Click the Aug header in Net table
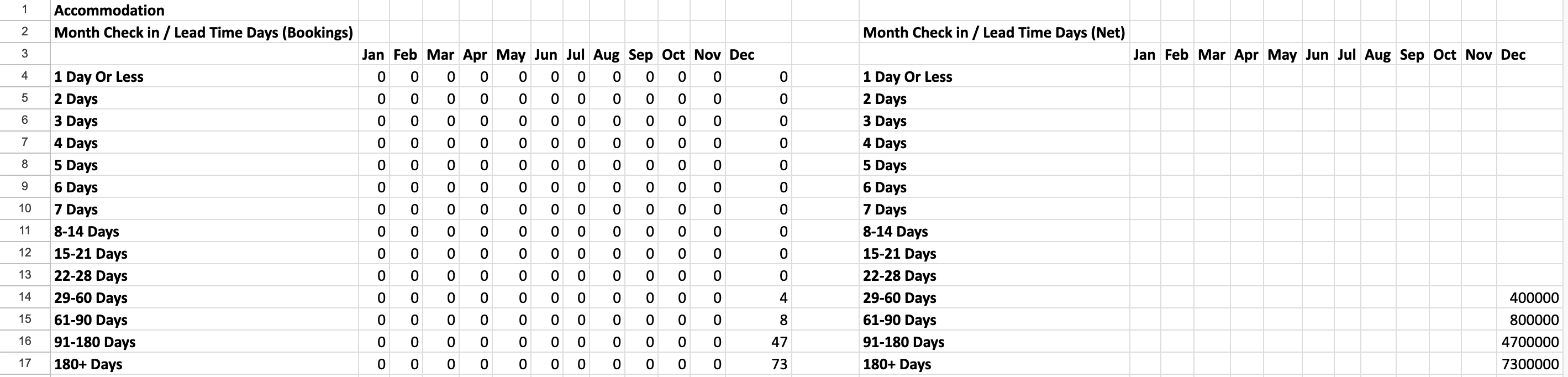This screenshot has height=377, width=1568. click(1377, 55)
